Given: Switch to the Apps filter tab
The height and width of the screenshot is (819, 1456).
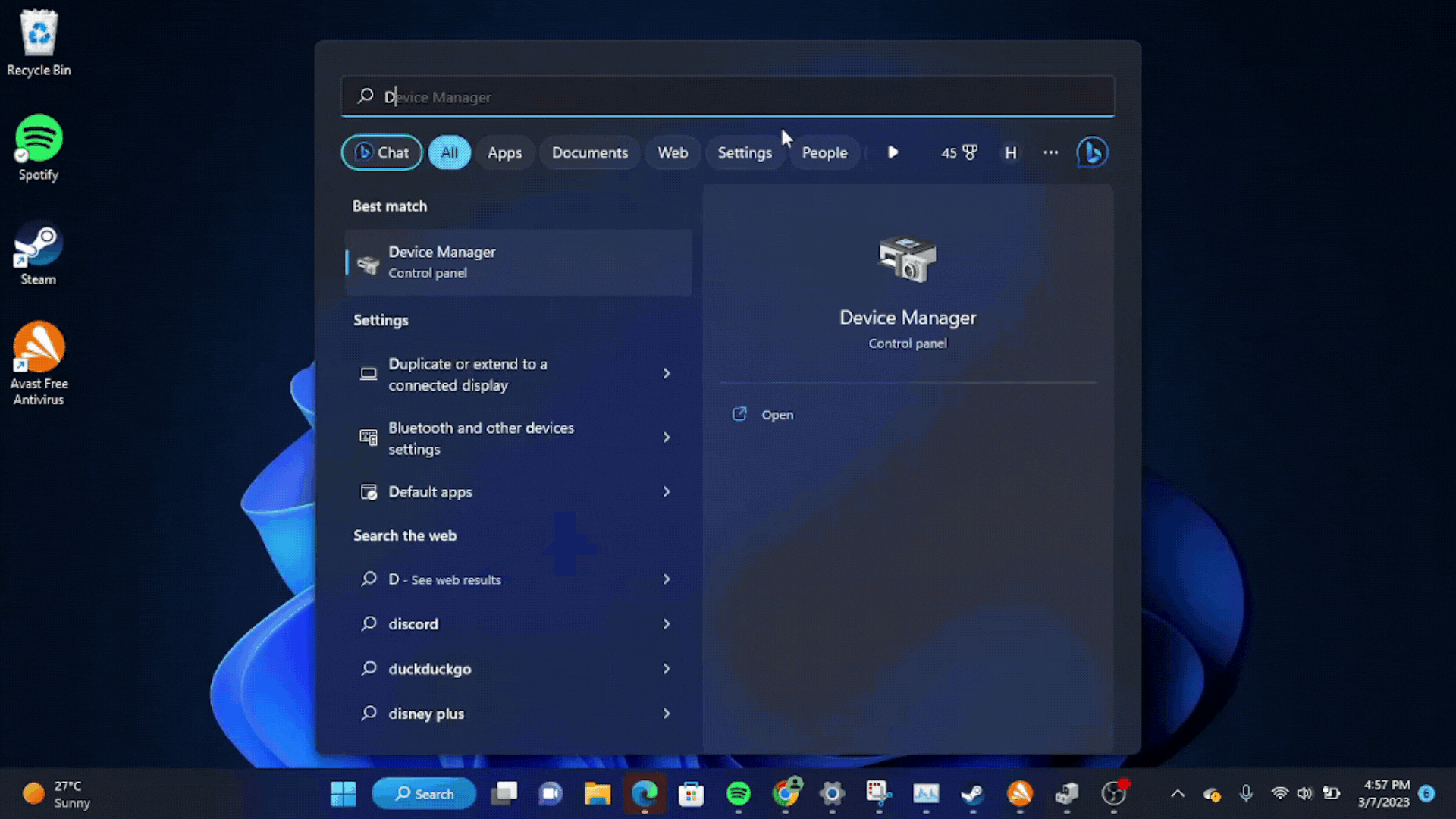Looking at the screenshot, I should (x=504, y=152).
